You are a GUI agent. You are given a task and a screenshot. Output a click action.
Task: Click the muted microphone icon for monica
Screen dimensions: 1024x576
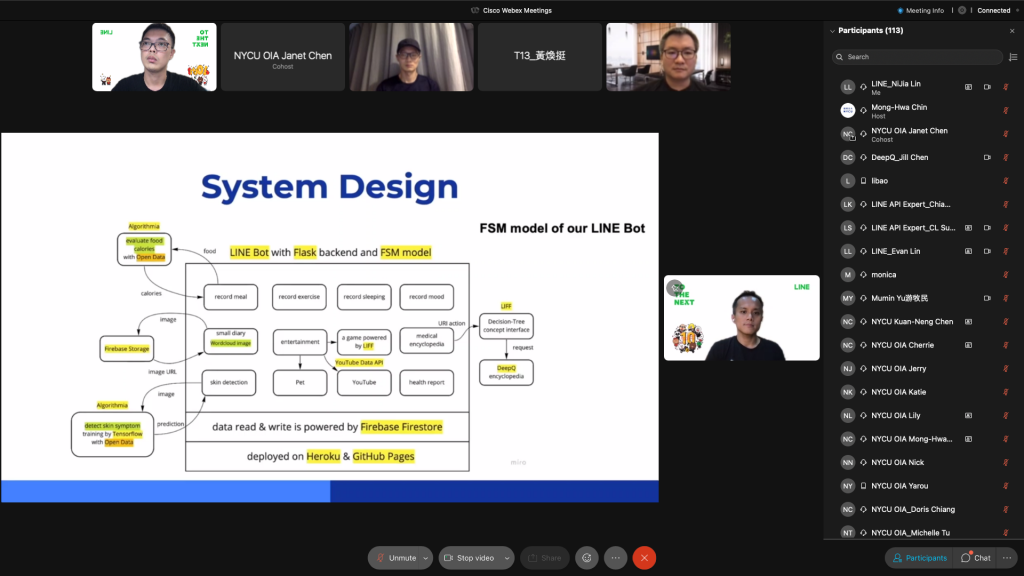click(x=1006, y=275)
